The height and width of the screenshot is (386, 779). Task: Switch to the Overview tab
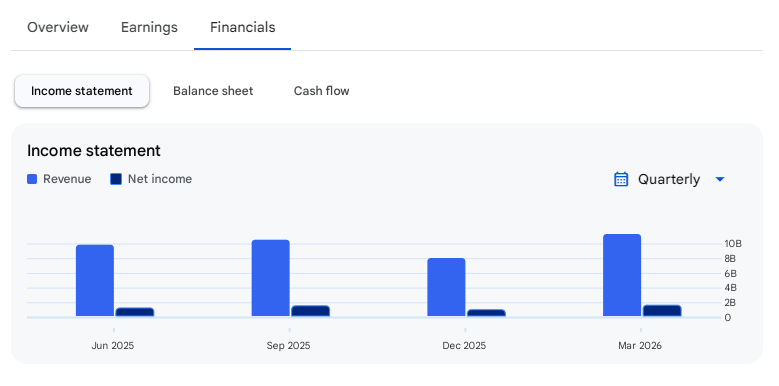point(58,27)
